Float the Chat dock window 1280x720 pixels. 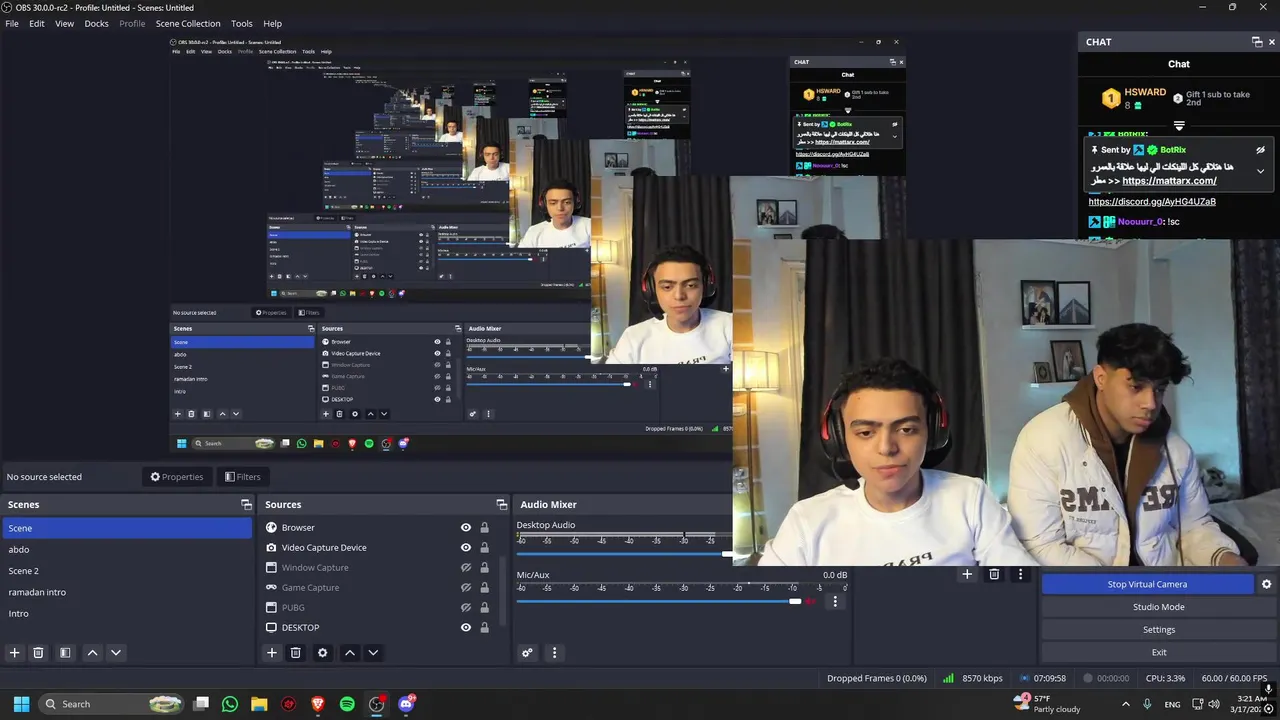tap(1257, 42)
